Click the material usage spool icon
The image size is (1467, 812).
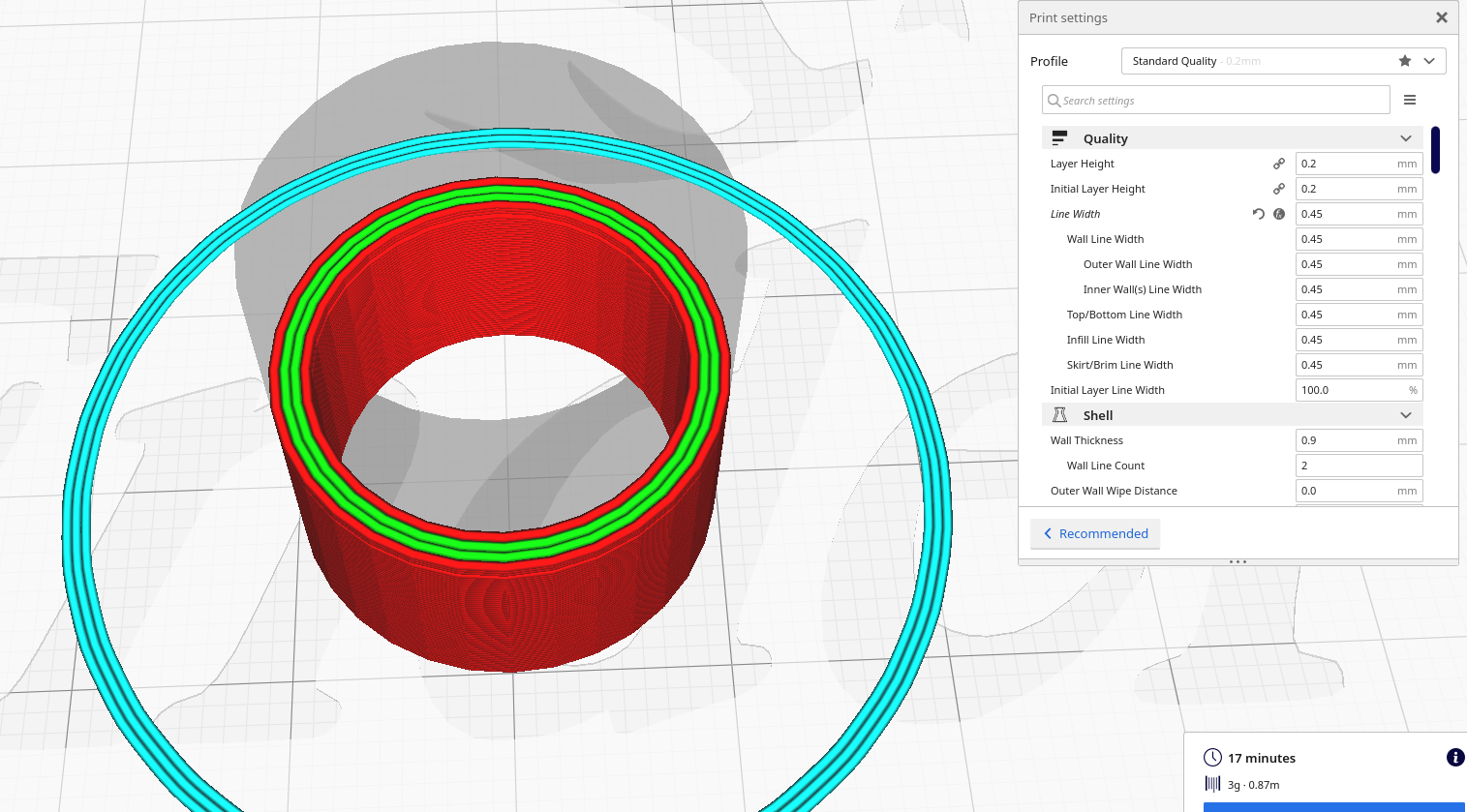coord(1212,784)
